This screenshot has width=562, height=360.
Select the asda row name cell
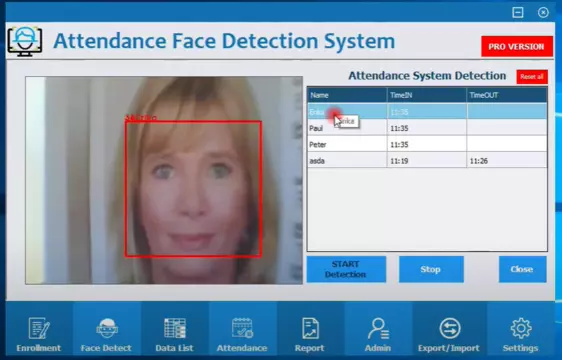(347, 161)
